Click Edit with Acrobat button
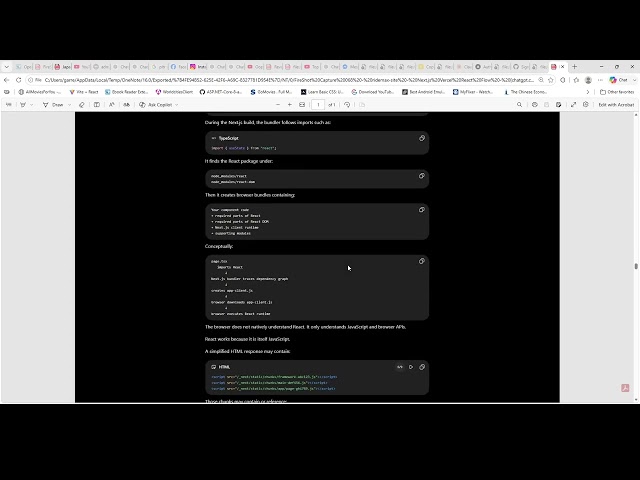Viewport: 640px width, 480px height. pos(616,105)
